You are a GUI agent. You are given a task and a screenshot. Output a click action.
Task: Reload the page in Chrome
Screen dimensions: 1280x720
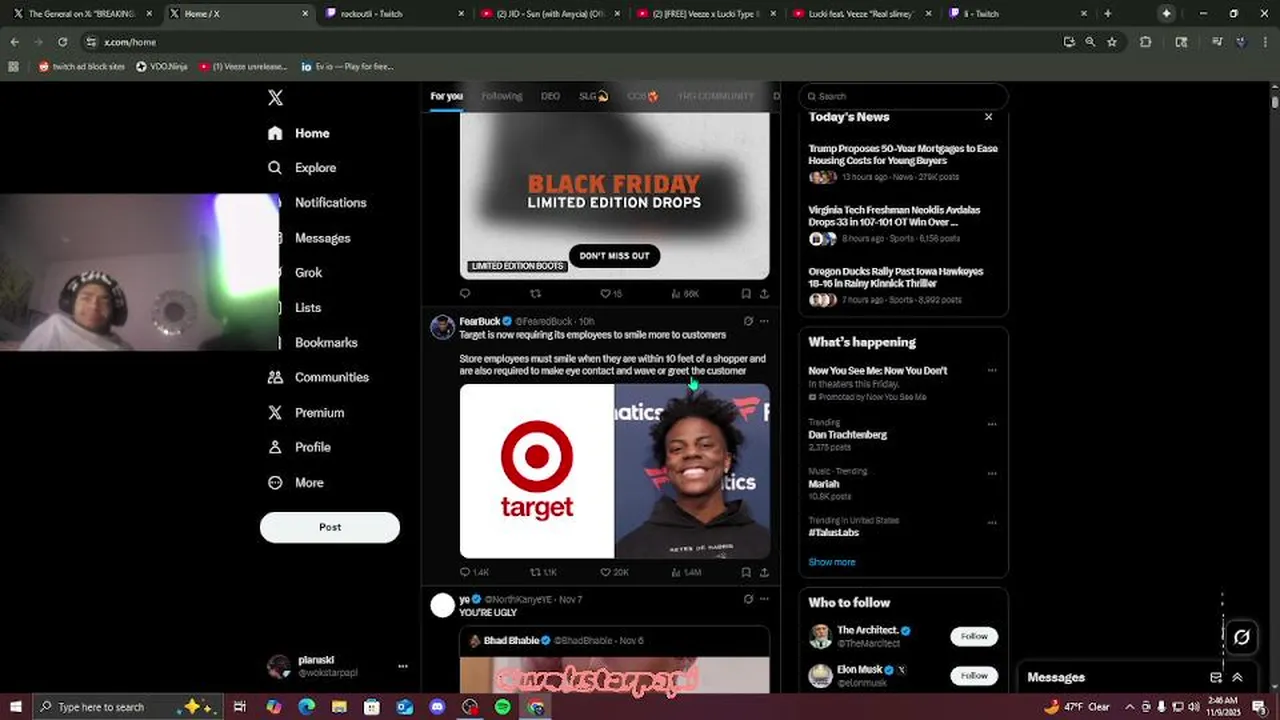point(62,42)
